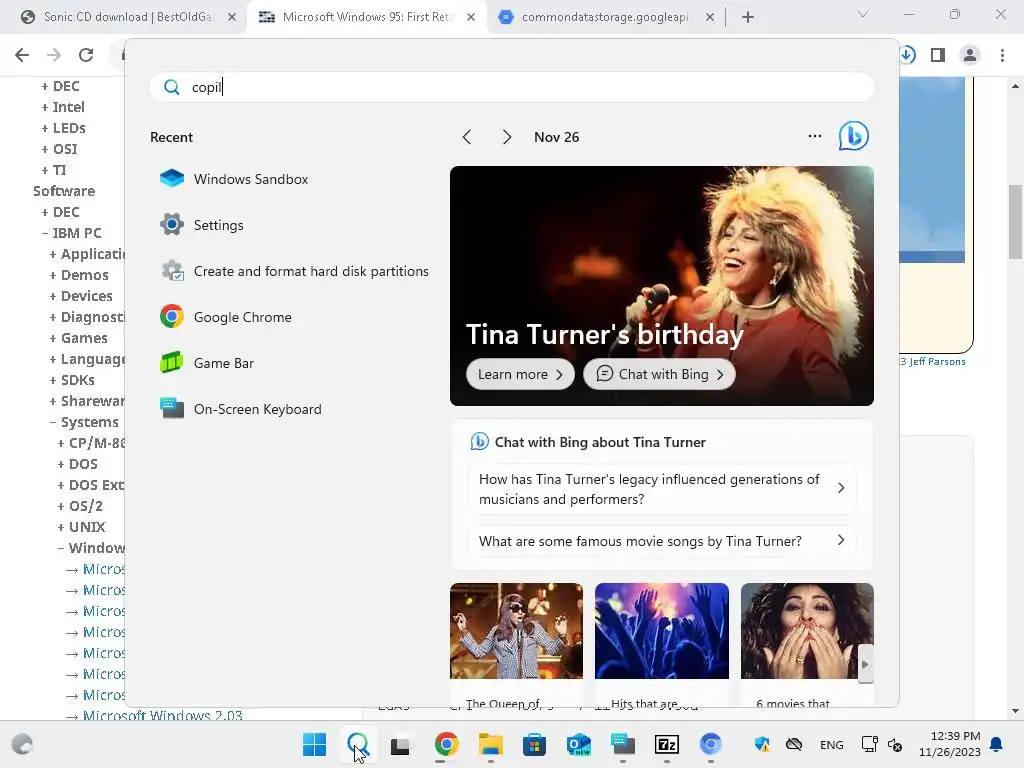Image resolution: width=1024 pixels, height=768 pixels.
Task: Open Settings from Recent list
Action: 202,225
